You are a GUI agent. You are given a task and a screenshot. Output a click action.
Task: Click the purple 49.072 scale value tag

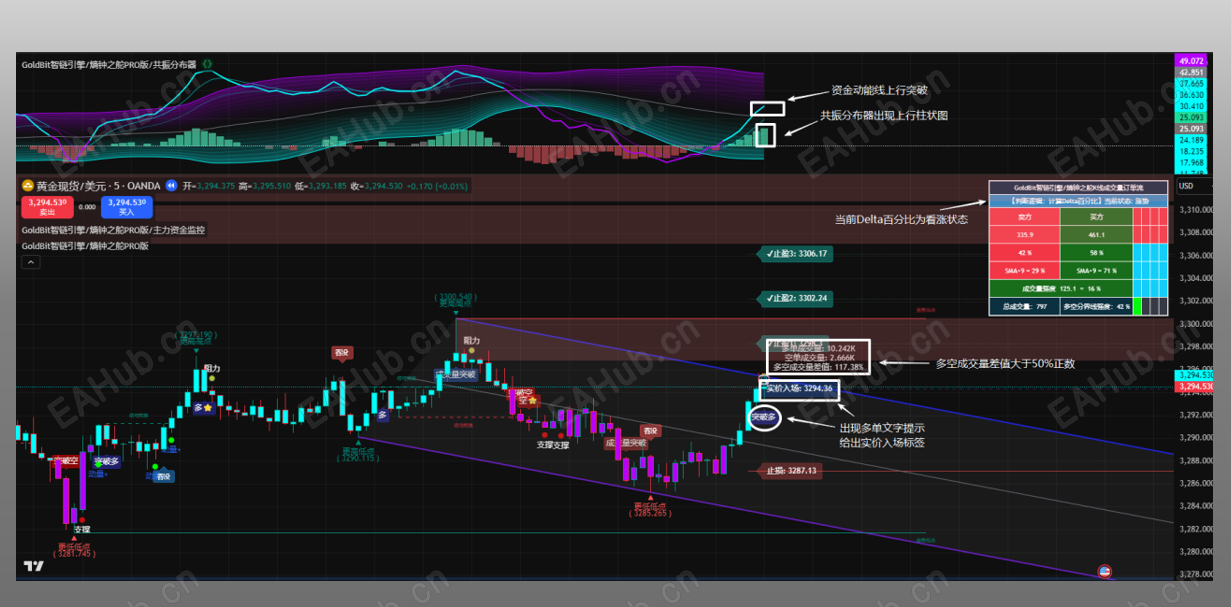(1192, 61)
